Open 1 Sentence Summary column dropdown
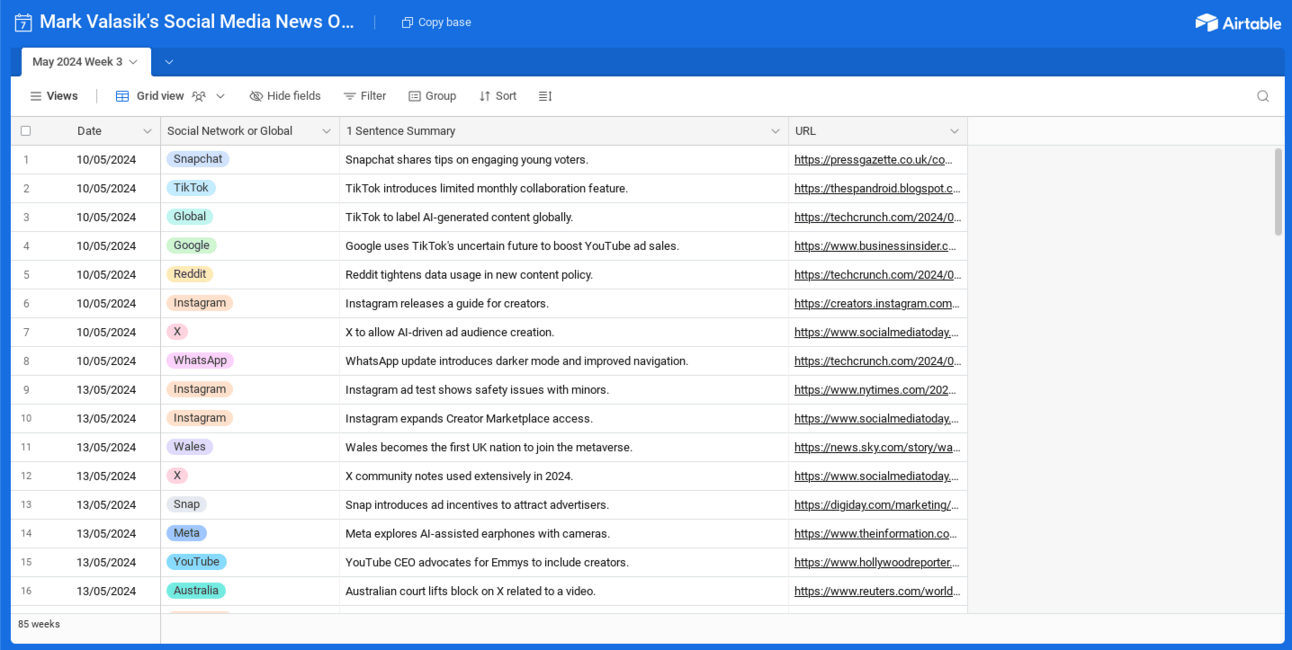This screenshot has width=1292, height=650. click(x=775, y=131)
